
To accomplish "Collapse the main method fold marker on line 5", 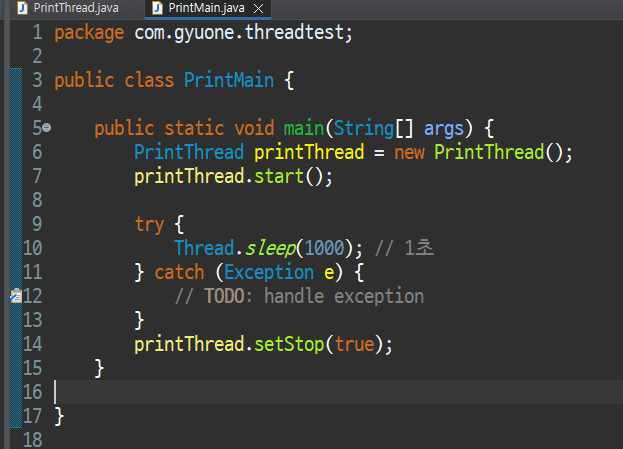I will point(46,128).
